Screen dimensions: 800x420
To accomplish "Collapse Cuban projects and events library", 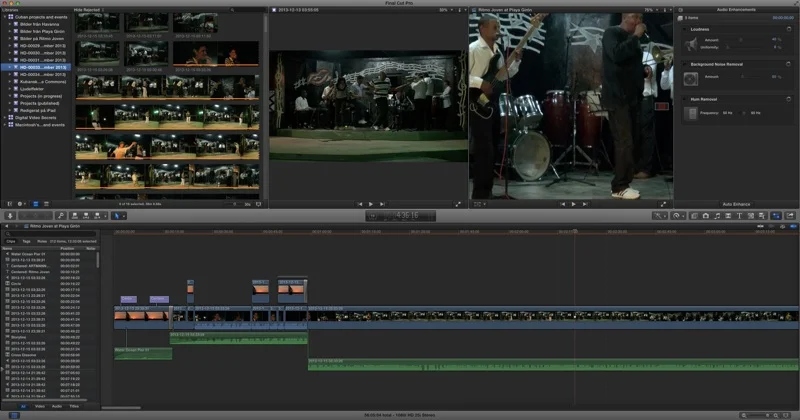I will (x=5, y=17).
